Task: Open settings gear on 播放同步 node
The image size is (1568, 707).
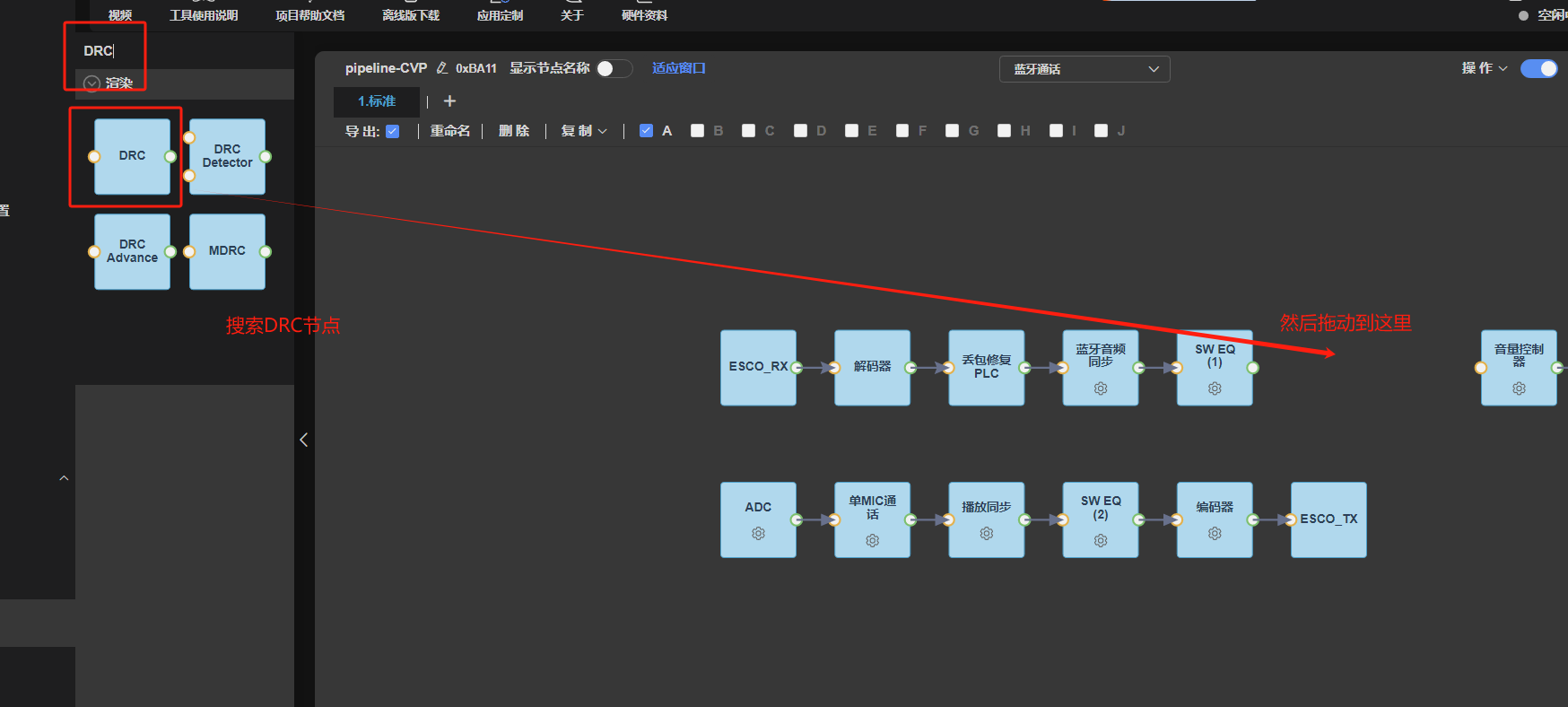Action: coord(987,534)
